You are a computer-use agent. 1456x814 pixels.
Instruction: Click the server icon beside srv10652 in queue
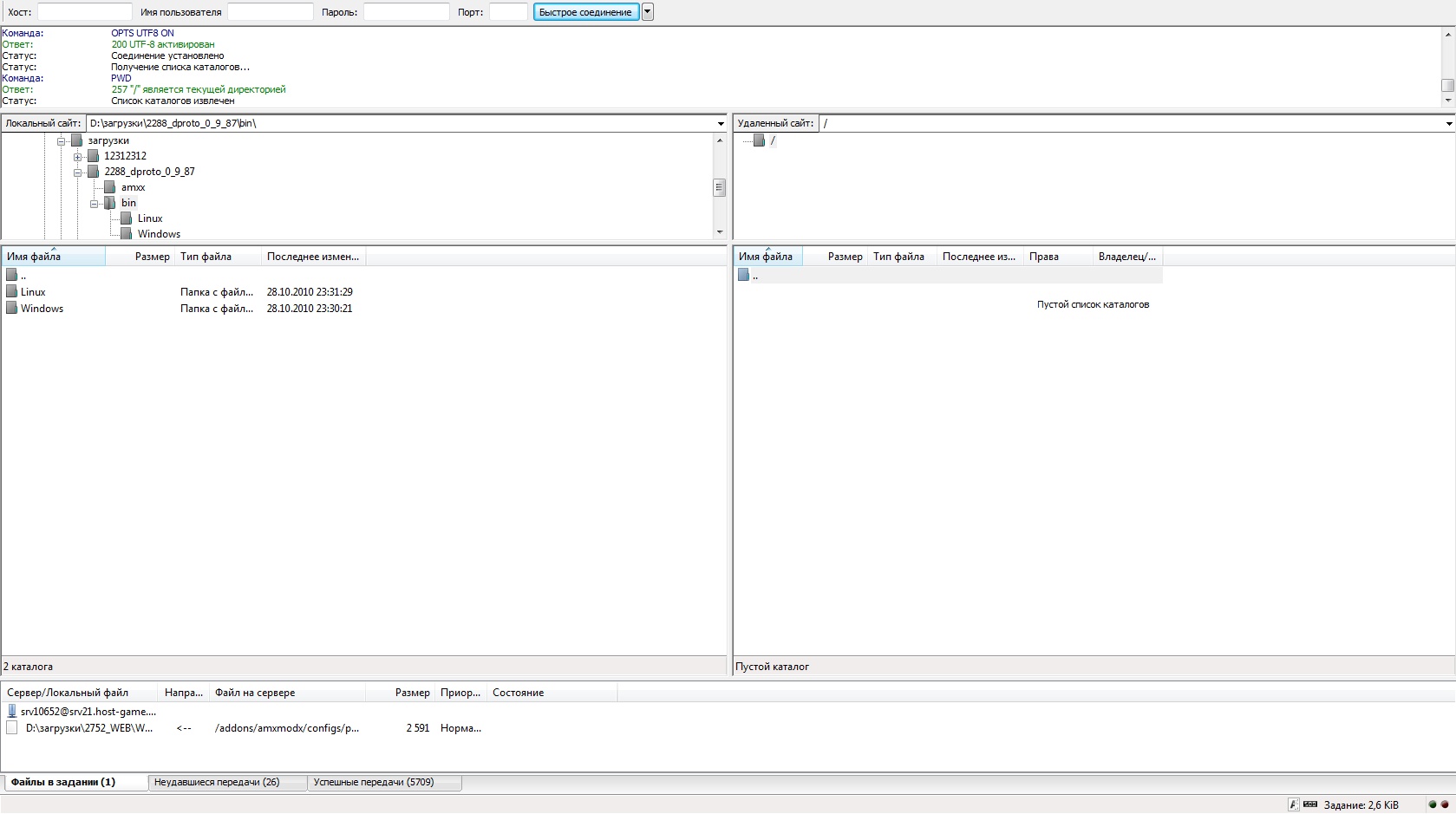[x=12, y=712]
